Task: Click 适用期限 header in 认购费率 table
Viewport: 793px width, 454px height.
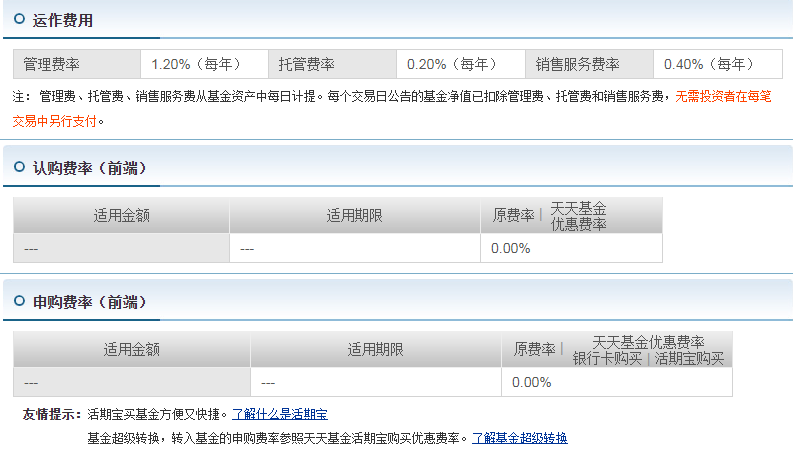Action: [x=355, y=216]
